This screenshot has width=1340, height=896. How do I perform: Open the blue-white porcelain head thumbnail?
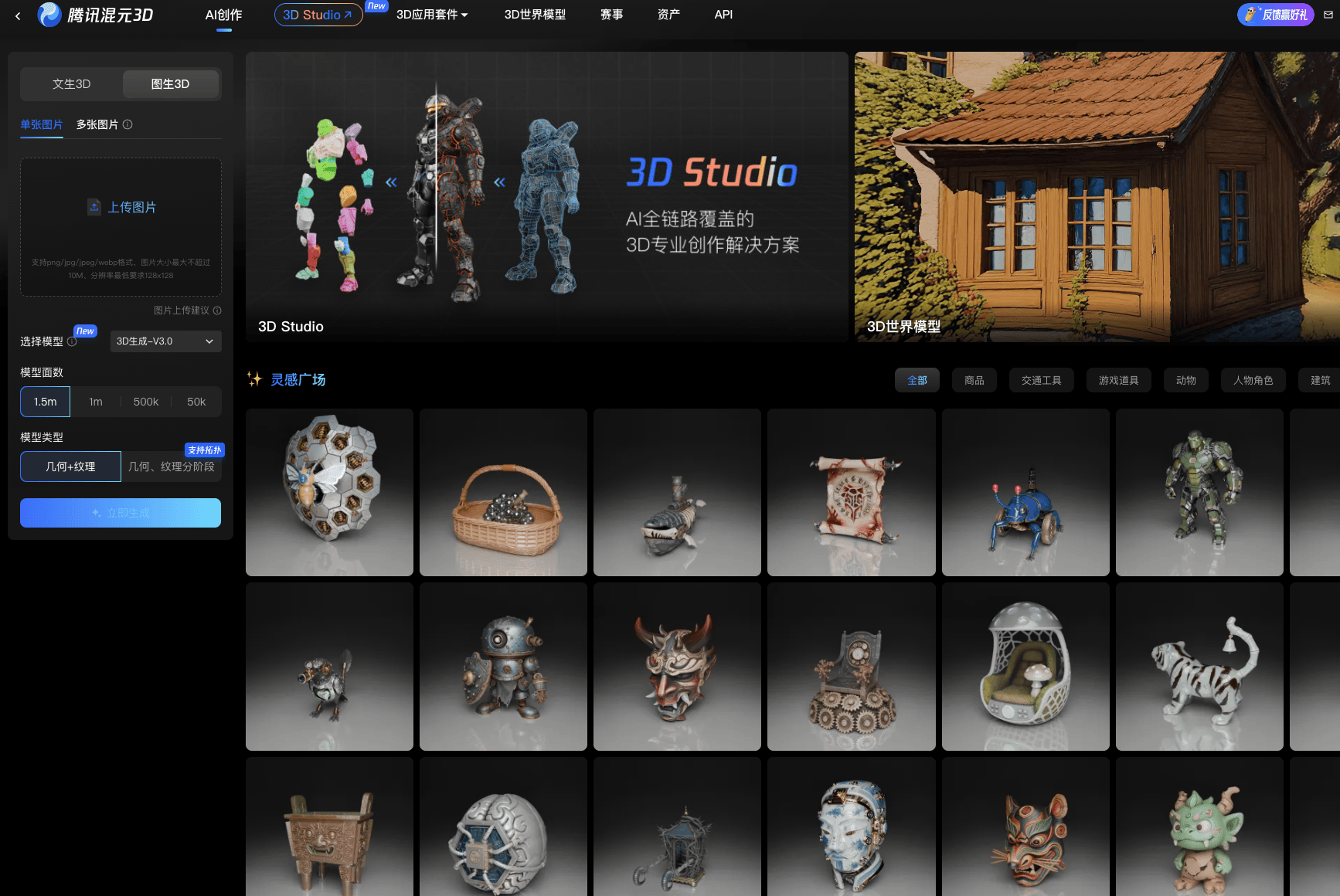click(852, 826)
